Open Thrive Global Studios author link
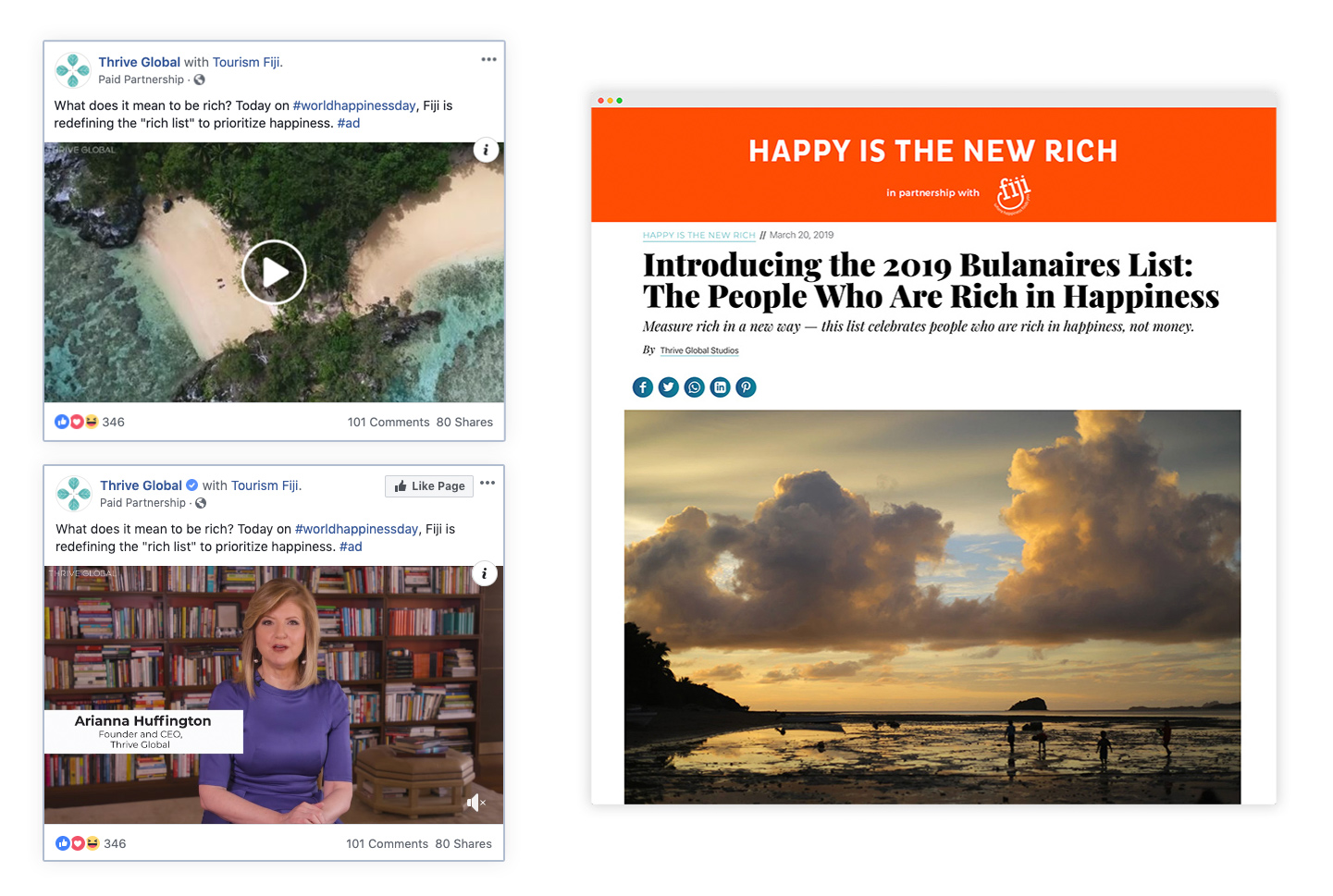Viewport: 1333px width, 896px height. pos(699,350)
